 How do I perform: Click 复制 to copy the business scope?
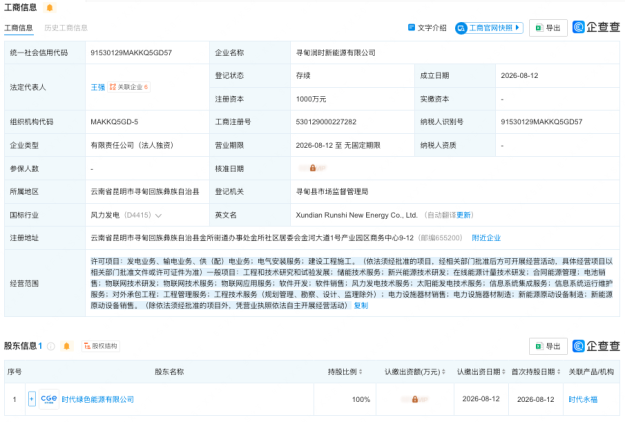pos(361,306)
